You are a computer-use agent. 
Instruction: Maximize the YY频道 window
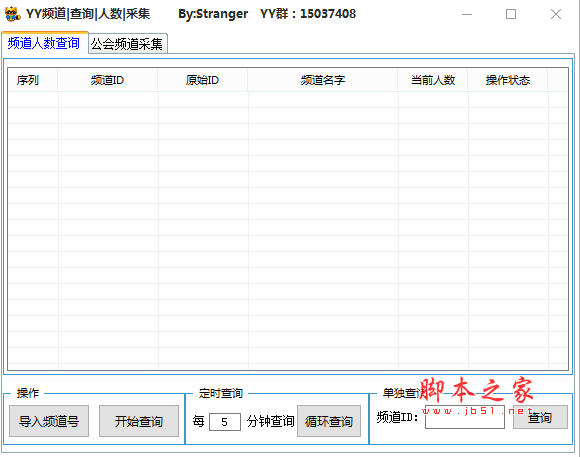pyautogui.click(x=511, y=14)
